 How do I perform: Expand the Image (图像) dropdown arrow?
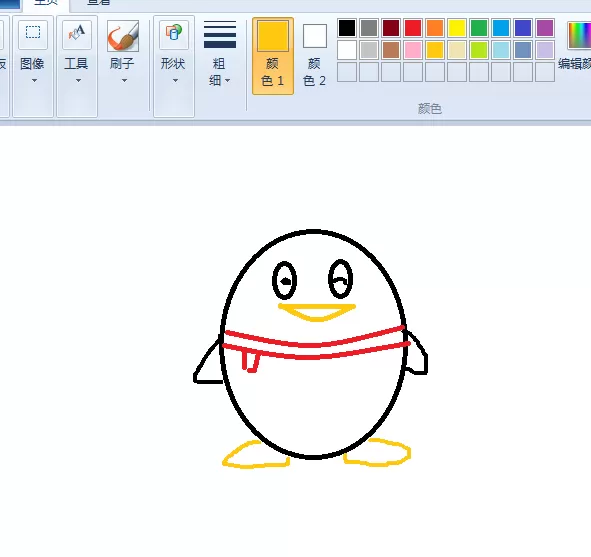[x=34, y=81]
